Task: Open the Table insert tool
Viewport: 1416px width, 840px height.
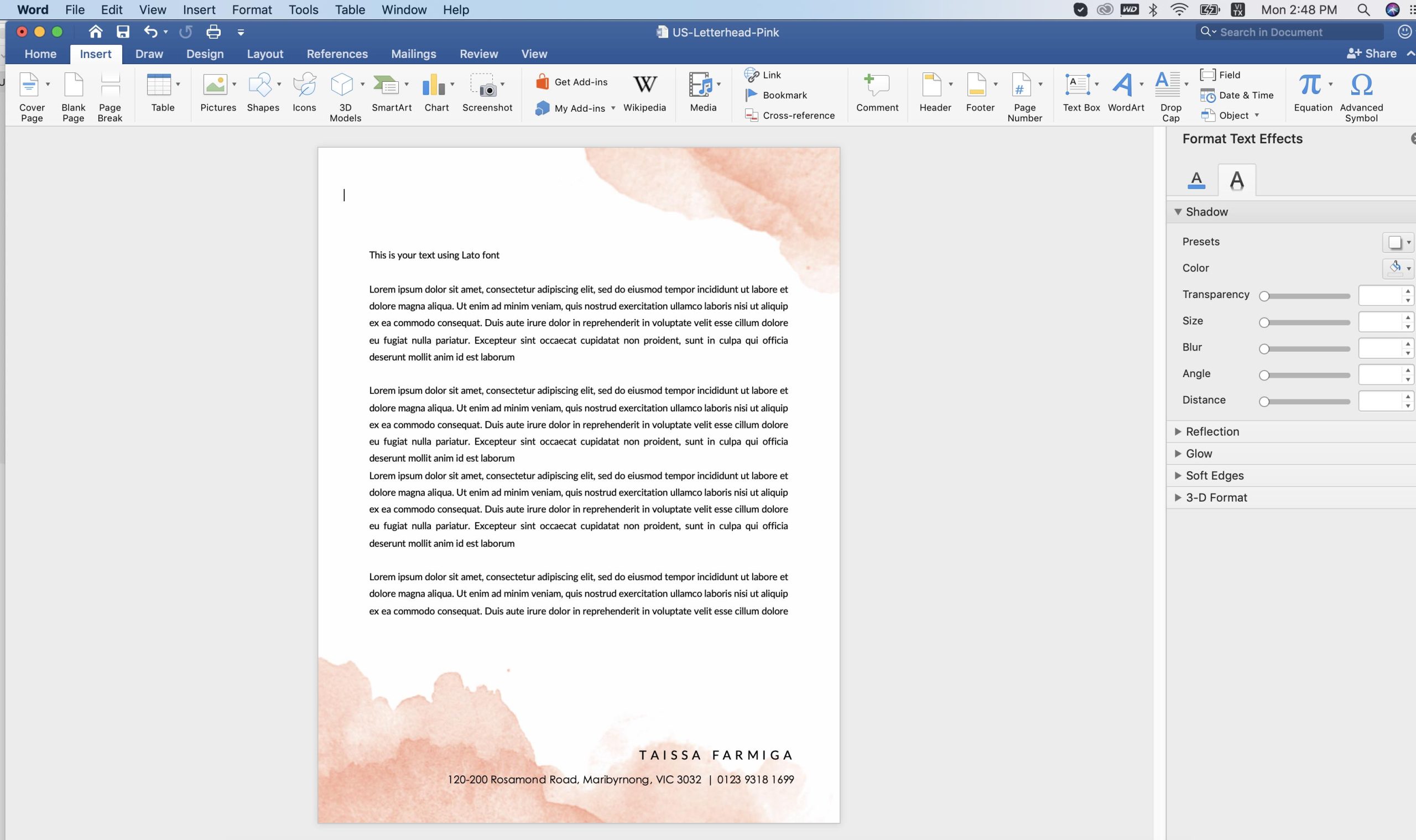Action: tap(163, 93)
